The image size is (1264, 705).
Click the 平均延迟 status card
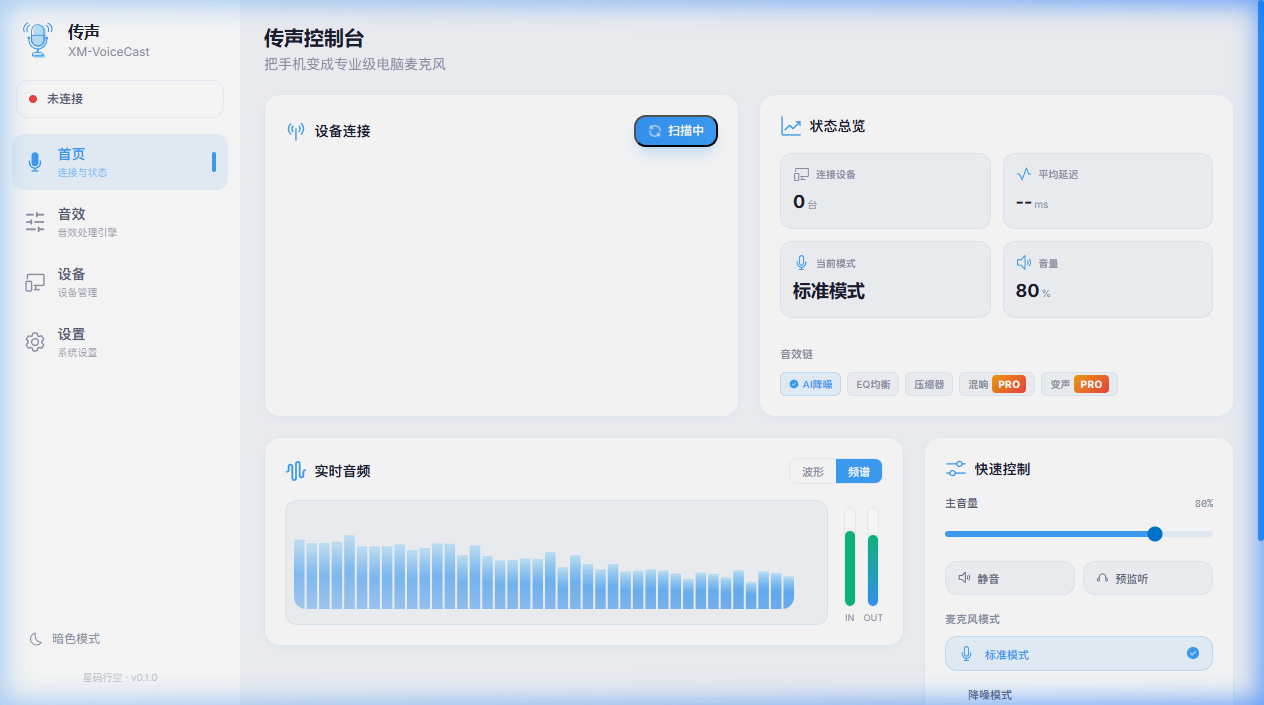pyautogui.click(x=1108, y=191)
